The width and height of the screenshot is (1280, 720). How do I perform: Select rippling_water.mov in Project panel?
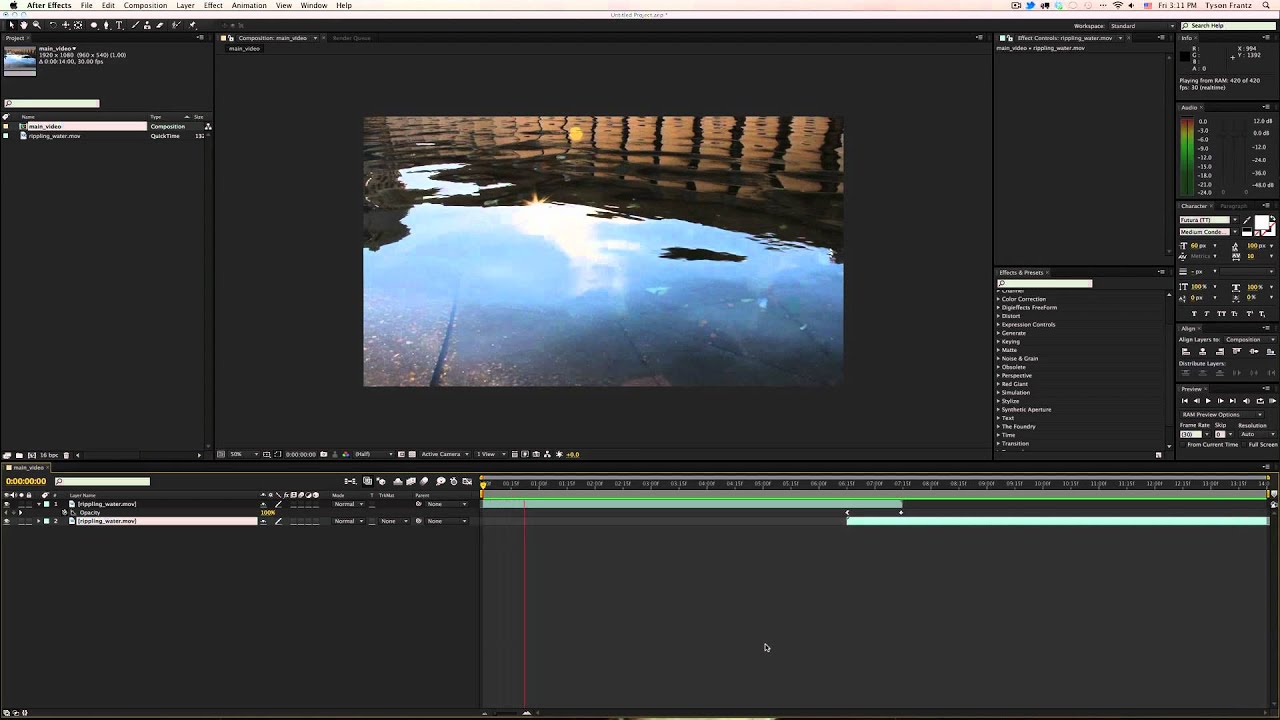click(x=54, y=136)
